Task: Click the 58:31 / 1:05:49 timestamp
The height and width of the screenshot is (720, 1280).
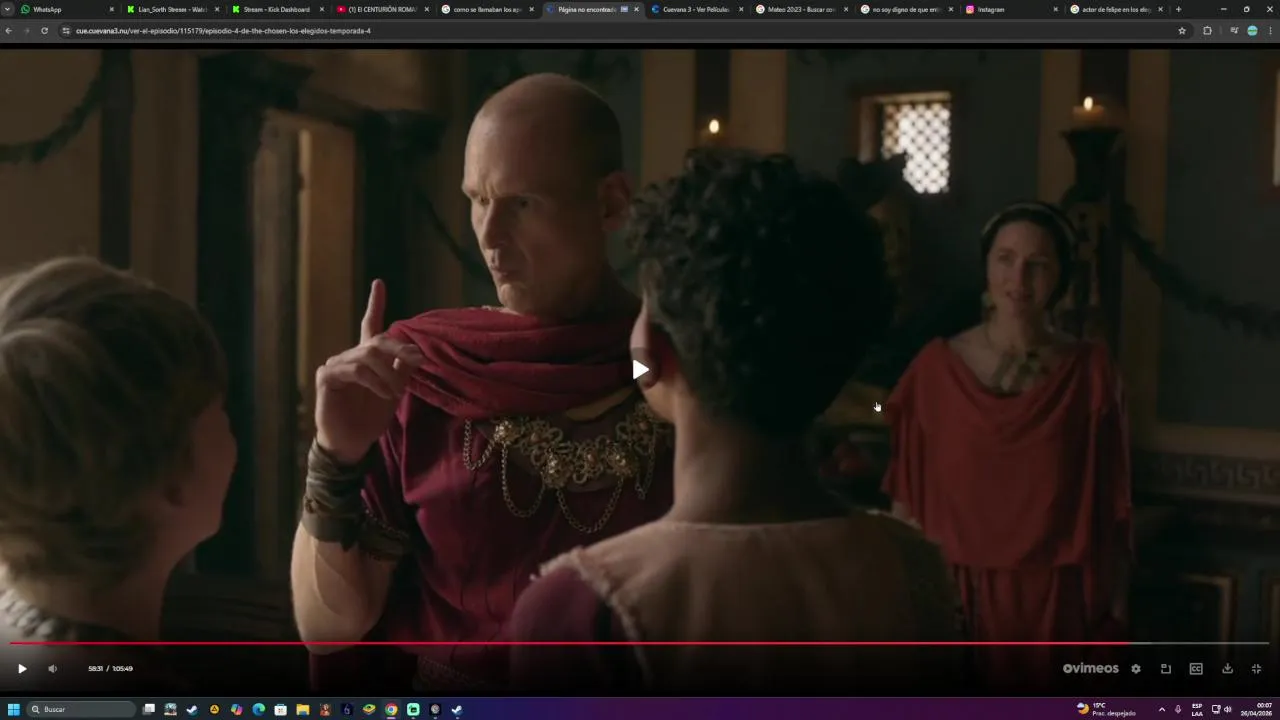Action: (x=110, y=669)
